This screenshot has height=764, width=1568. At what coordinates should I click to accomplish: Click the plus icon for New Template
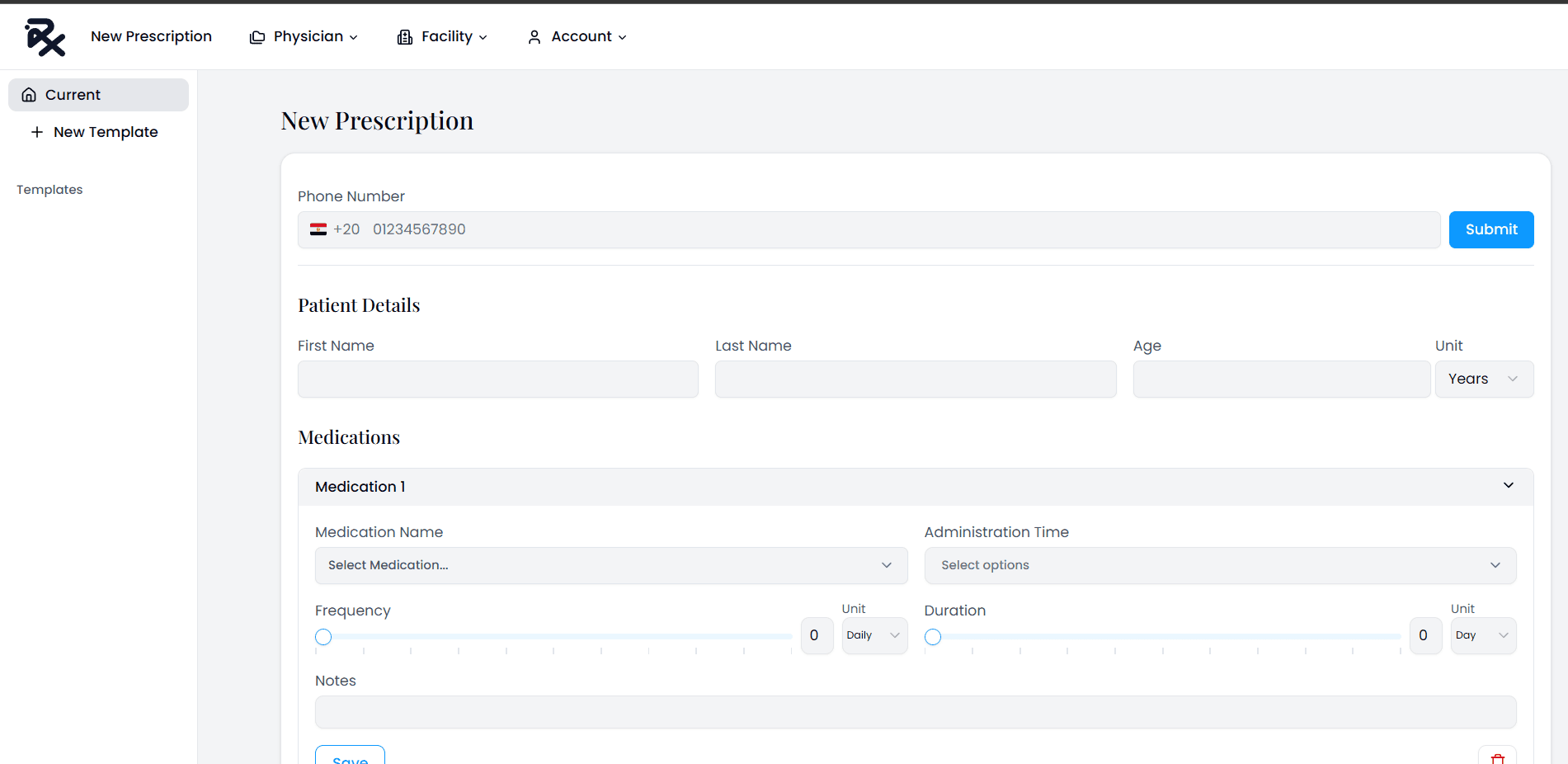pos(37,132)
